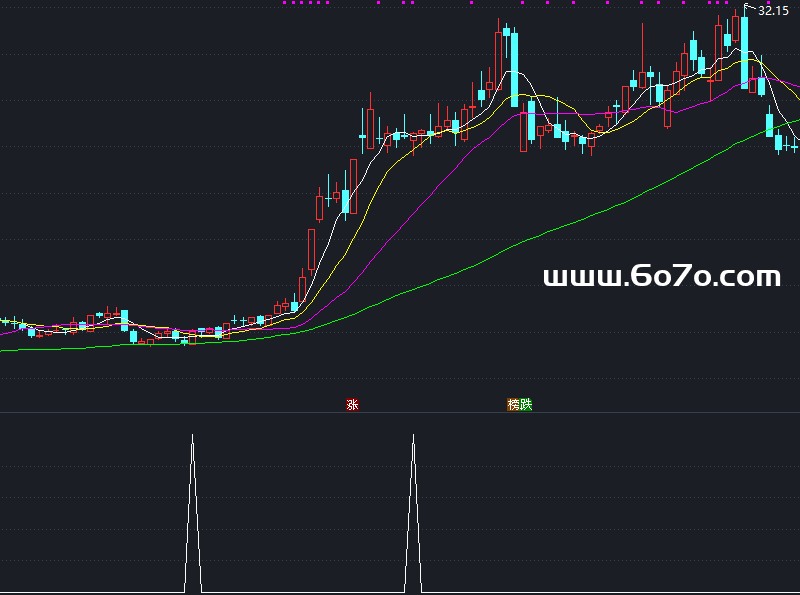Click the small arrow pointing to the 32.15 high
Viewport: 800px width, 595px height.
tap(750, 8)
